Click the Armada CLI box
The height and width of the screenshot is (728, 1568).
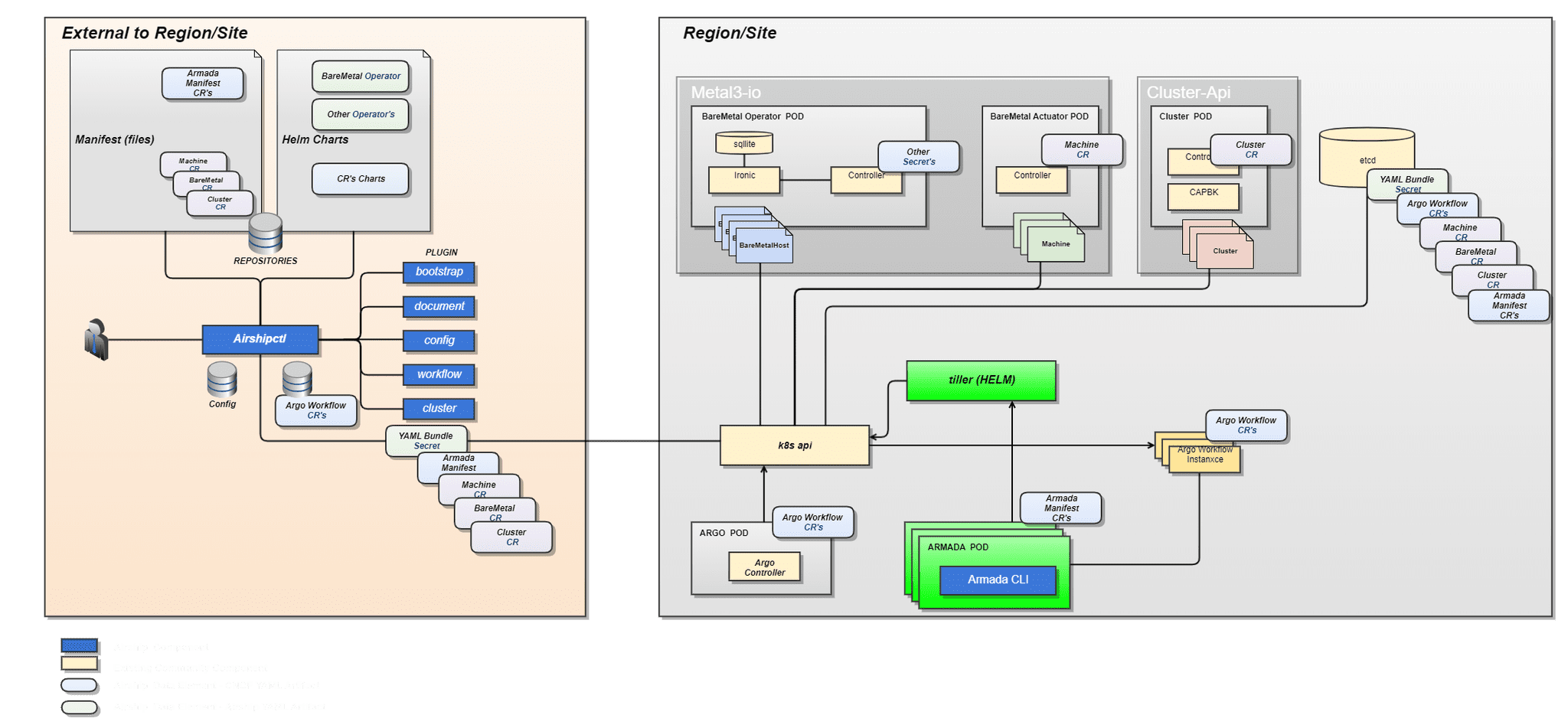coord(998,579)
